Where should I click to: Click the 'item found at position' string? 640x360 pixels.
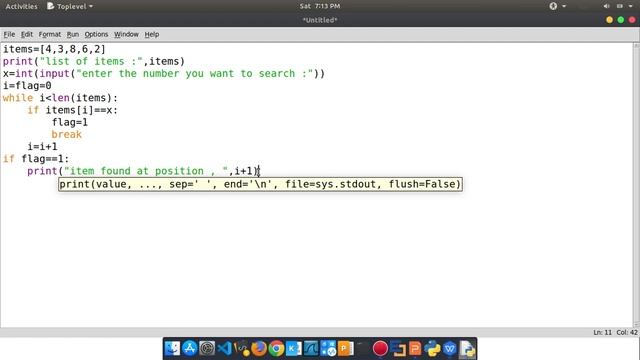pos(146,171)
